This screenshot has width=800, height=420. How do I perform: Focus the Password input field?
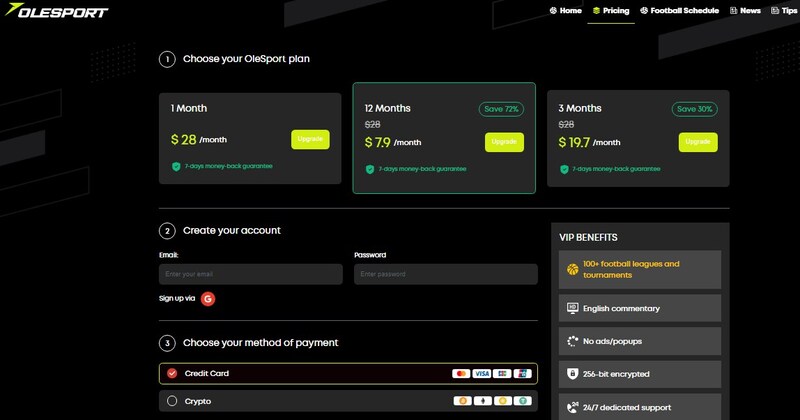445,274
